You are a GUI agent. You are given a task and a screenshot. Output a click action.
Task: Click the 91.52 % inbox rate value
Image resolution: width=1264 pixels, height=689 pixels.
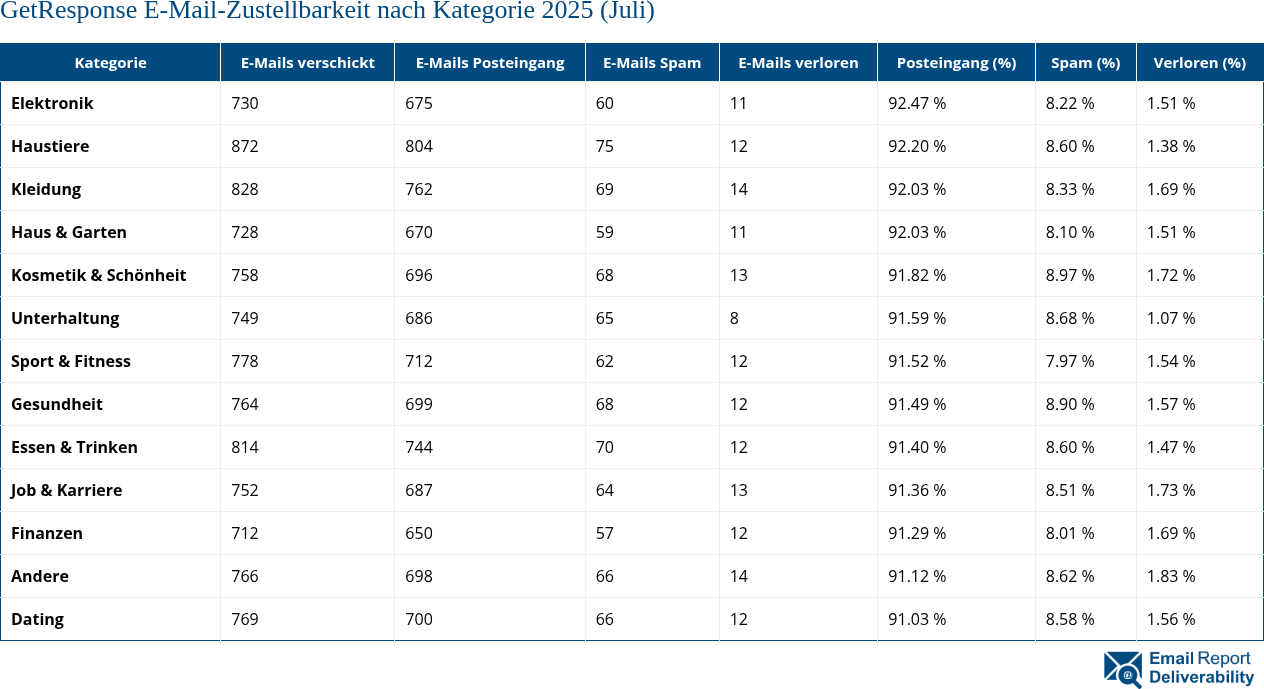[917, 361]
